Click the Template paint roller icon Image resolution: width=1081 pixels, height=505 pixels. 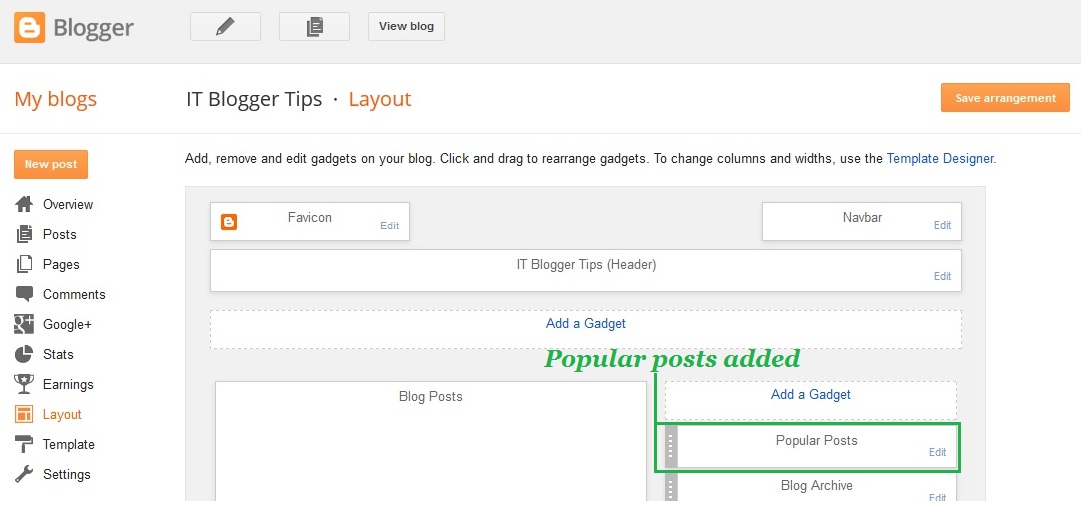tap(24, 444)
